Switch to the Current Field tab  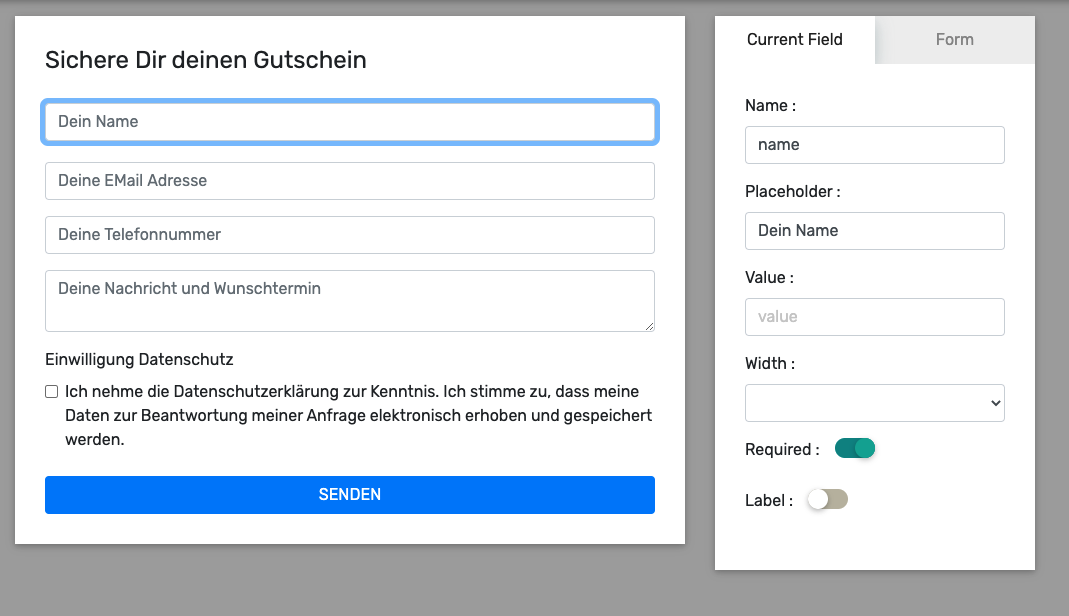pos(794,40)
